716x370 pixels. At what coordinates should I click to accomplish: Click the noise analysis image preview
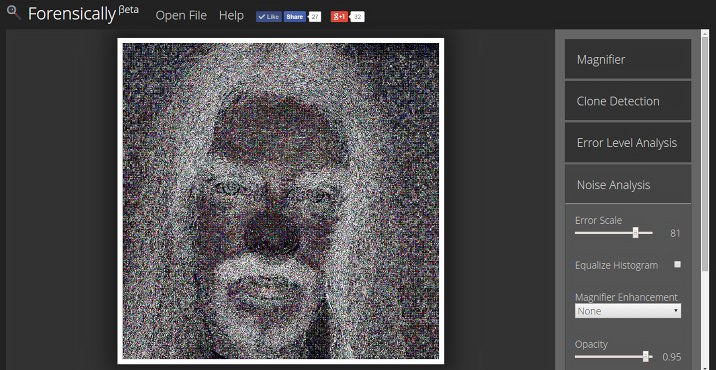click(x=281, y=201)
